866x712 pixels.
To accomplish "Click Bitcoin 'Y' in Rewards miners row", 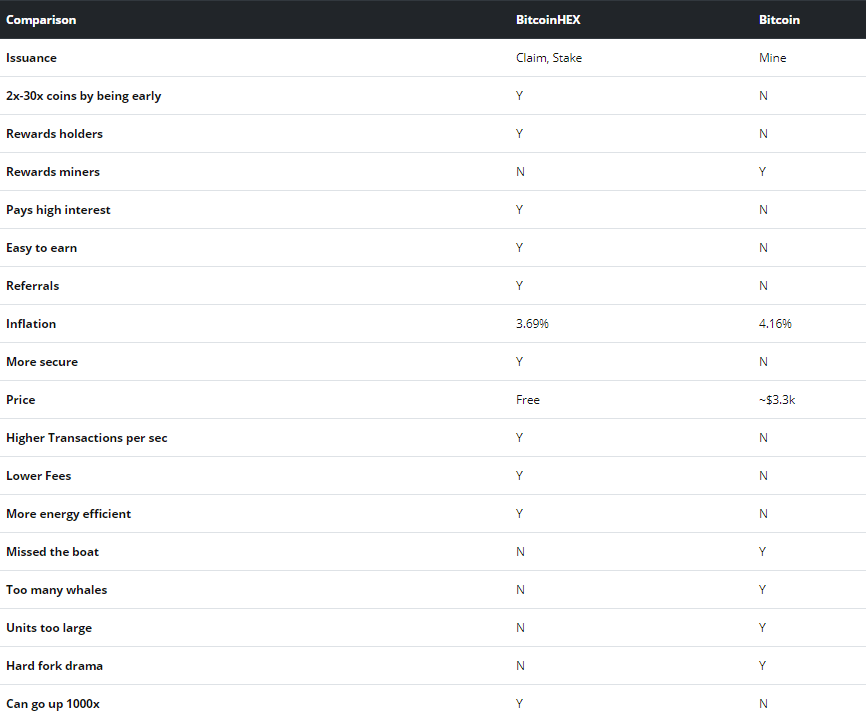I will [x=762, y=172].
